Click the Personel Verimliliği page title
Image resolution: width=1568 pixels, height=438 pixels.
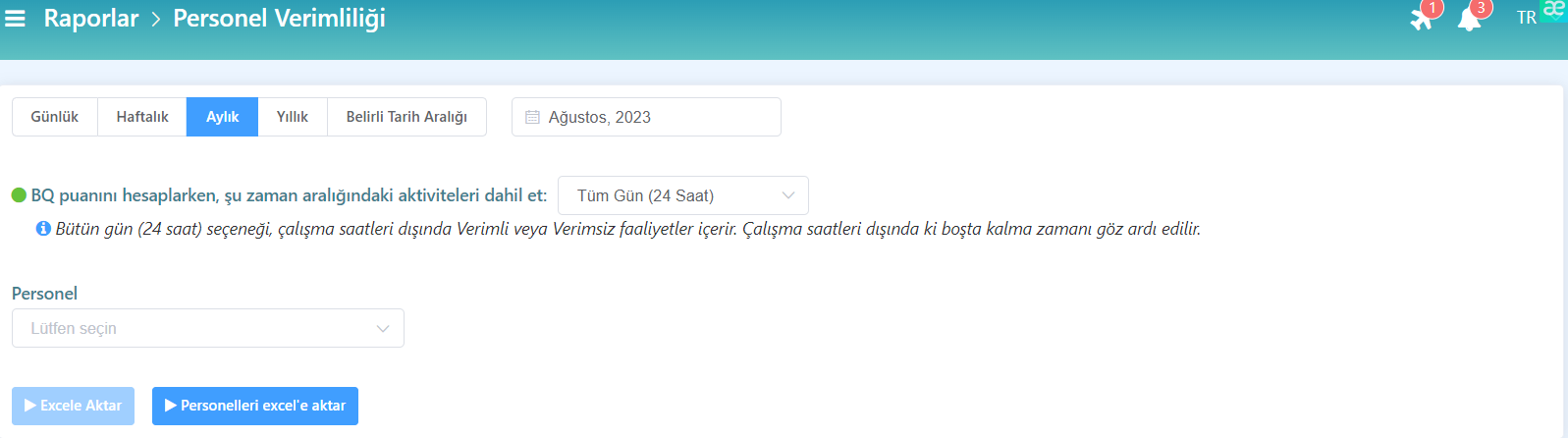pyautogui.click(x=279, y=19)
